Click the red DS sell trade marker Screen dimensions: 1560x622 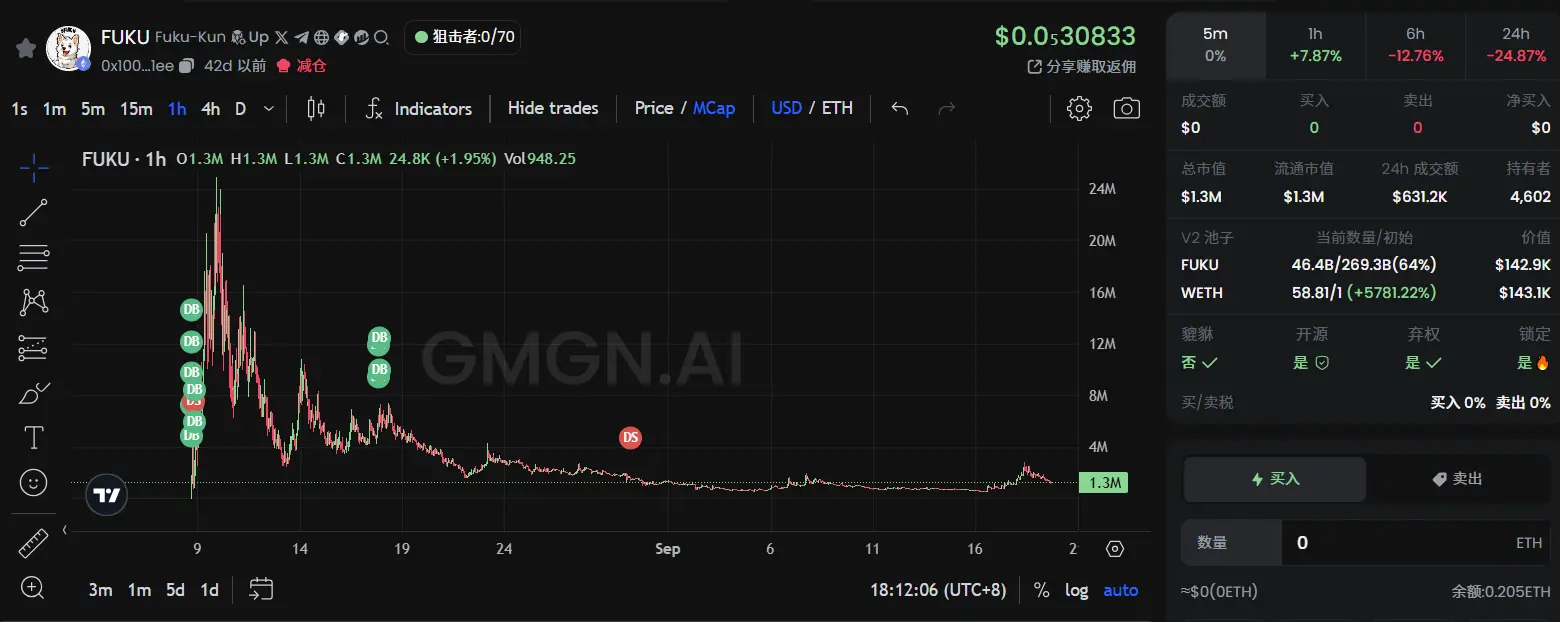630,437
